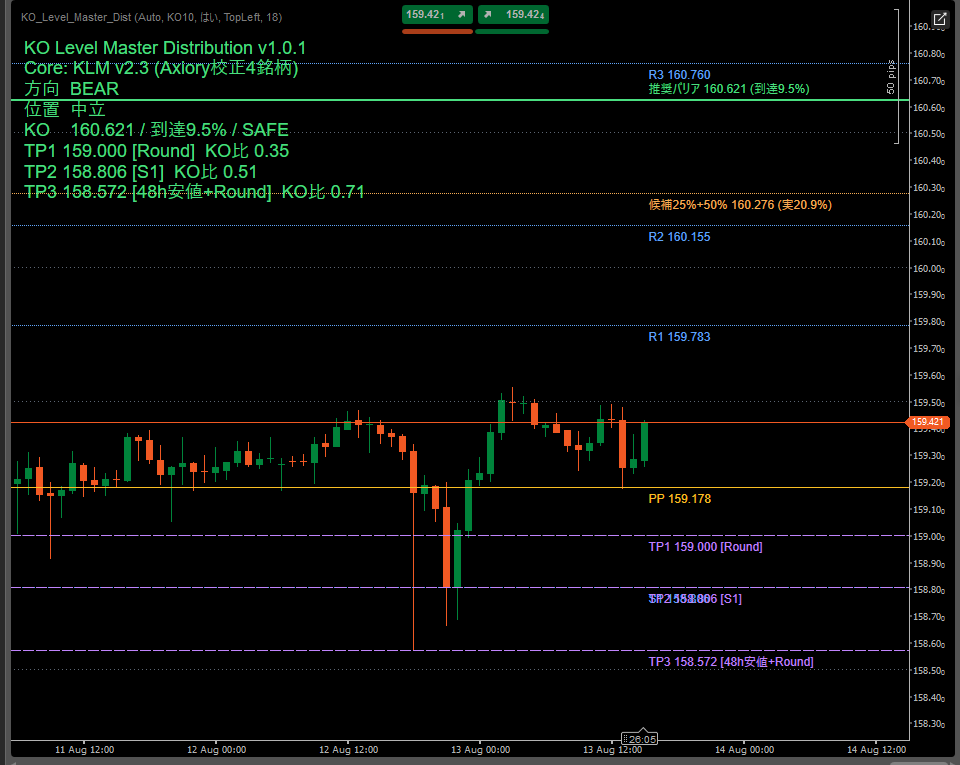Click the sell price button 159.421
Viewport: 960px width, 765px height.
coord(437,15)
